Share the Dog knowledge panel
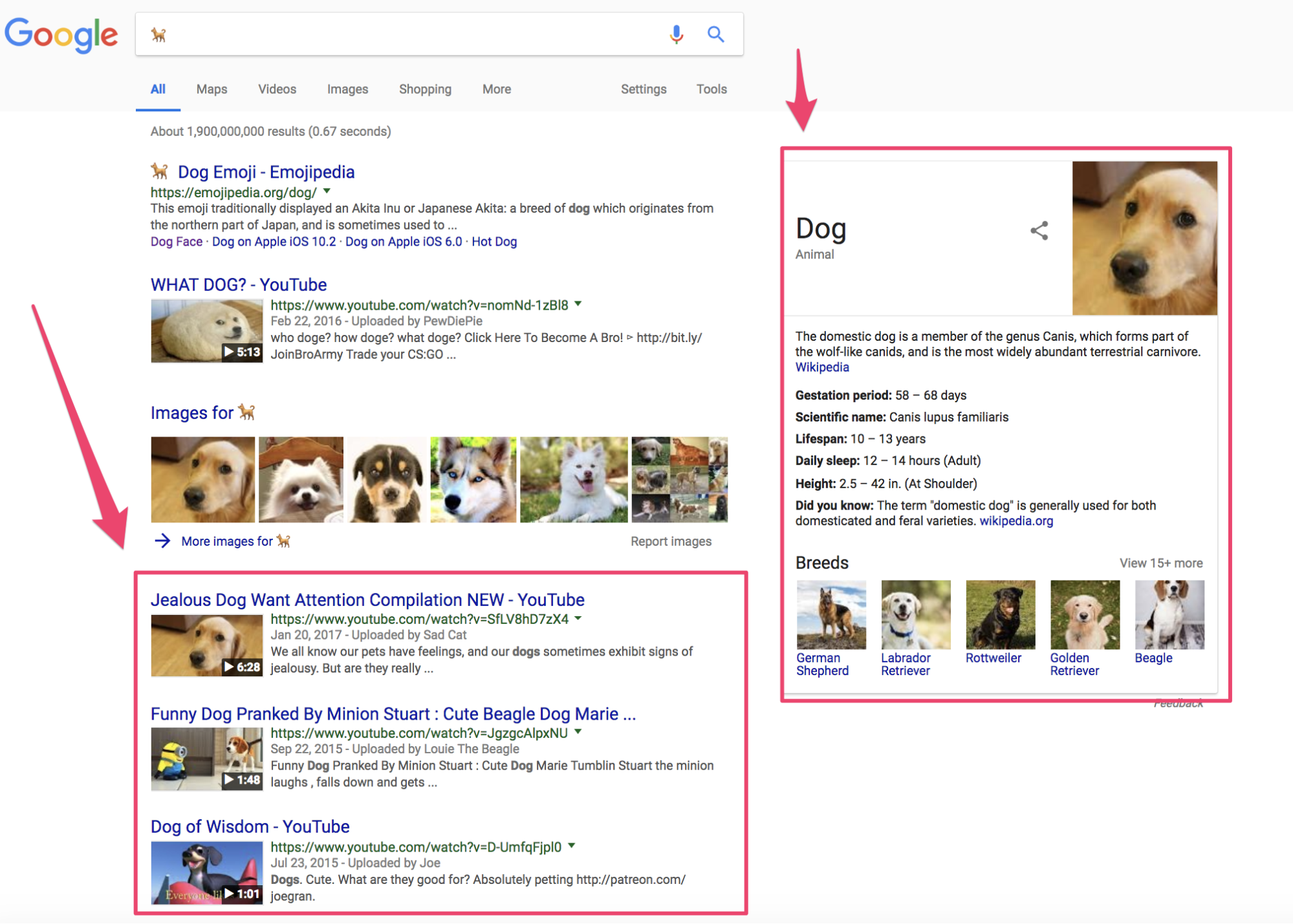 point(1039,231)
